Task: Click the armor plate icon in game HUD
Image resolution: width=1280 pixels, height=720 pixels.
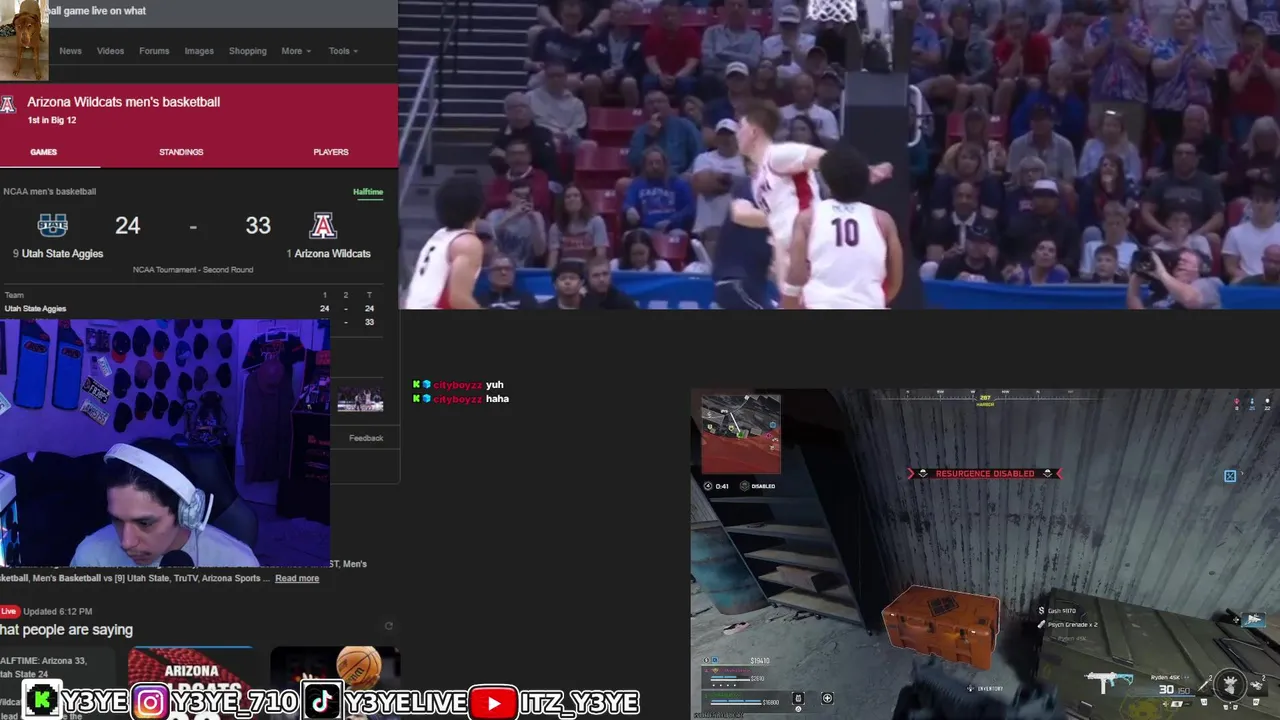Action: point(797,698)
